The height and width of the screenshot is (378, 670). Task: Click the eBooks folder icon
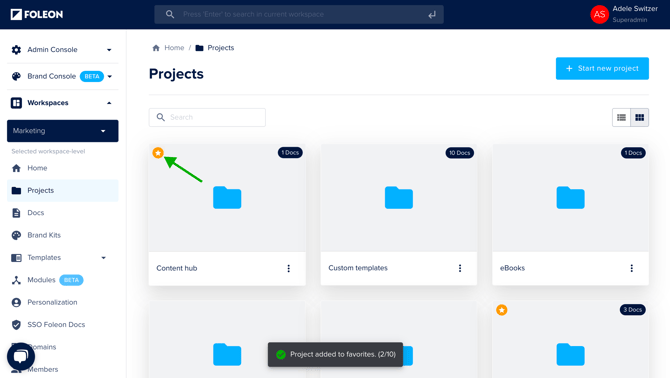(x=570, y=197)
